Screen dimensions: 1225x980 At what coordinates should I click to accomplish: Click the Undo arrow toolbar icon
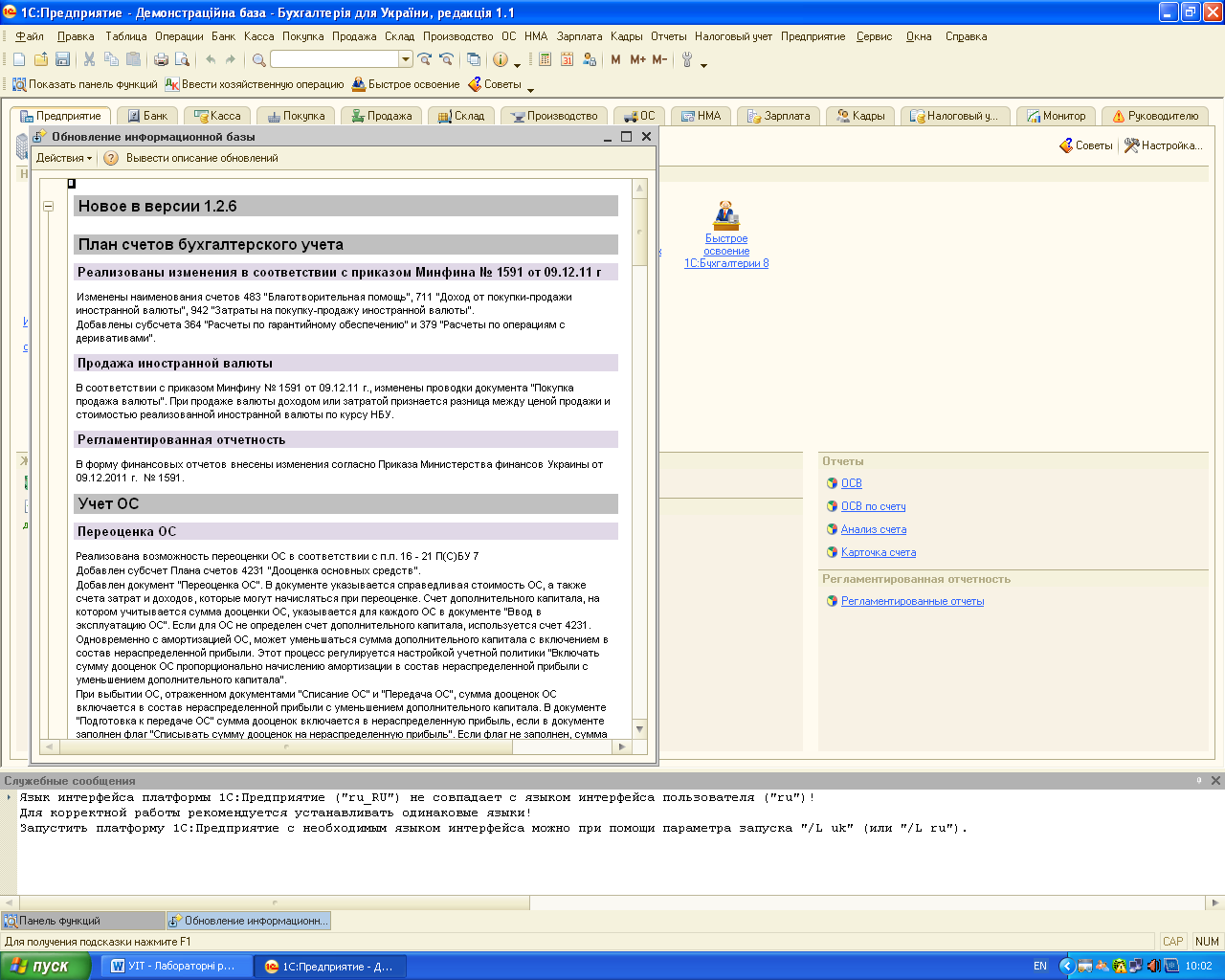pyautogui.click(x=211, y=59)
